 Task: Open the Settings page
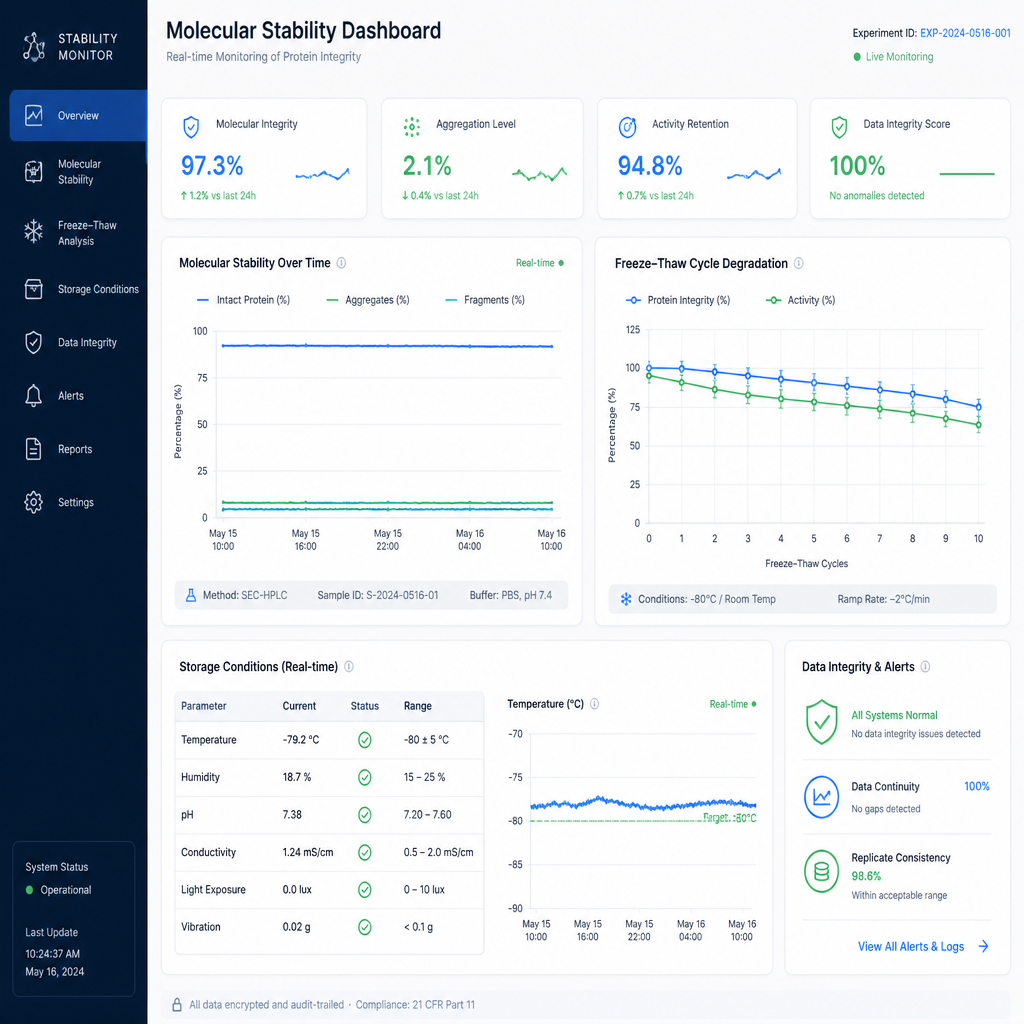click(78, 502)
